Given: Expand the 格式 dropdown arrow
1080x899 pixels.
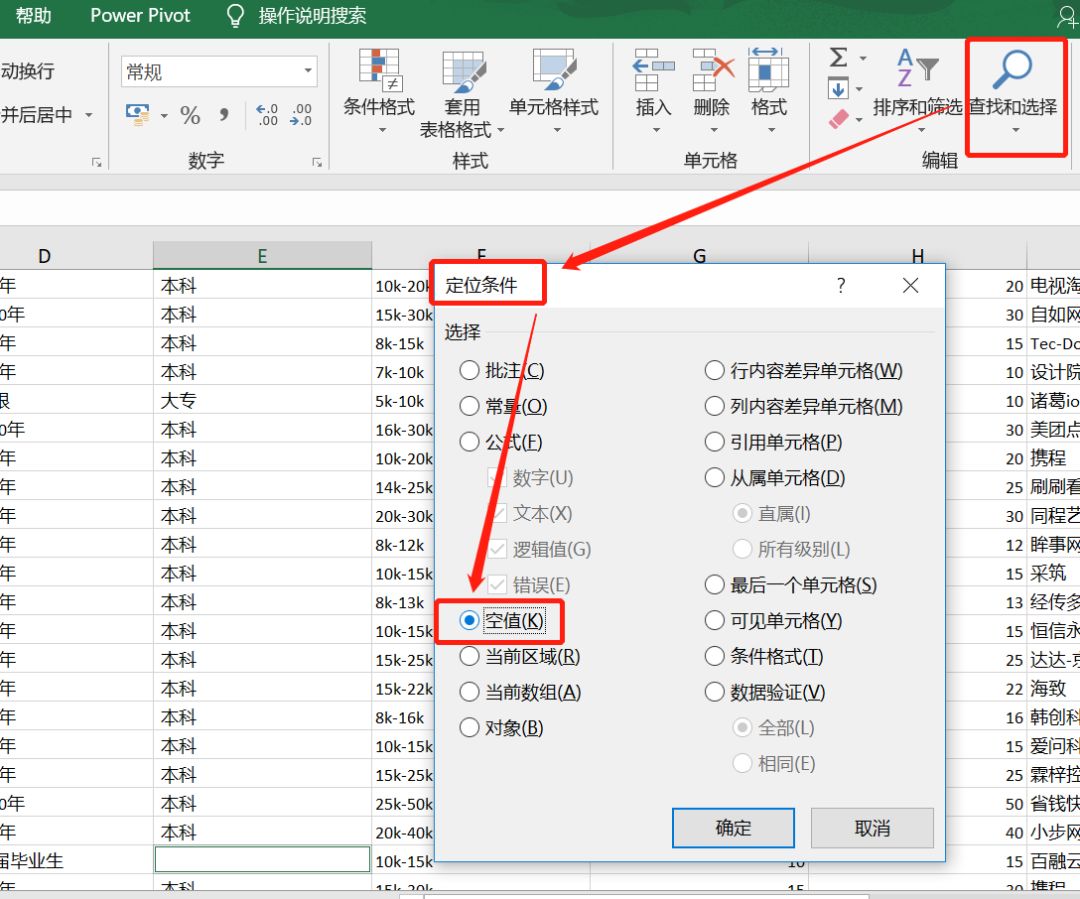Looking at the screenshot, I should click(771, 130).
